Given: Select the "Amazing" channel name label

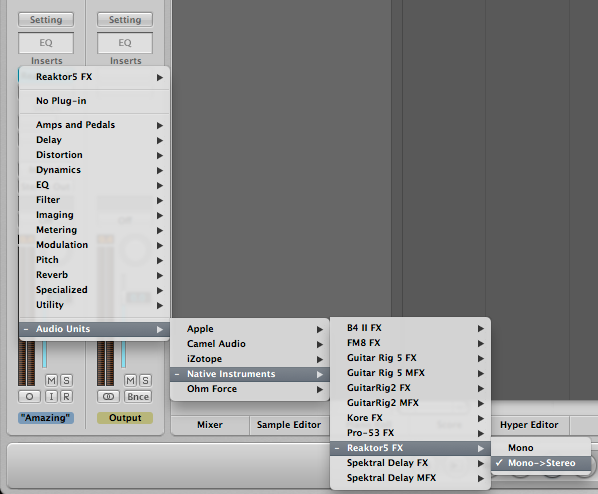Looking at the screenshot, I should [x=46, y=418].
